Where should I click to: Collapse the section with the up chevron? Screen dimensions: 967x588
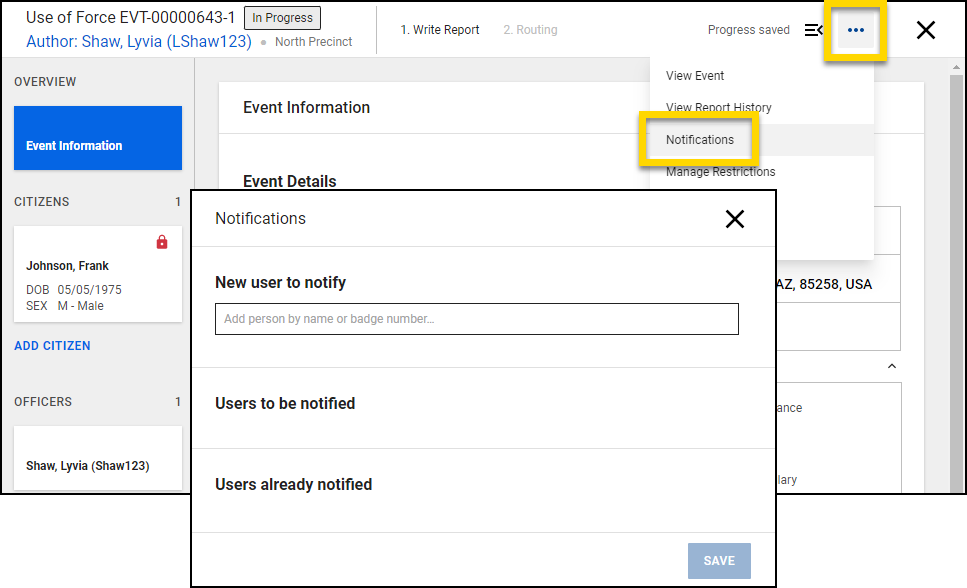point(891,367)
